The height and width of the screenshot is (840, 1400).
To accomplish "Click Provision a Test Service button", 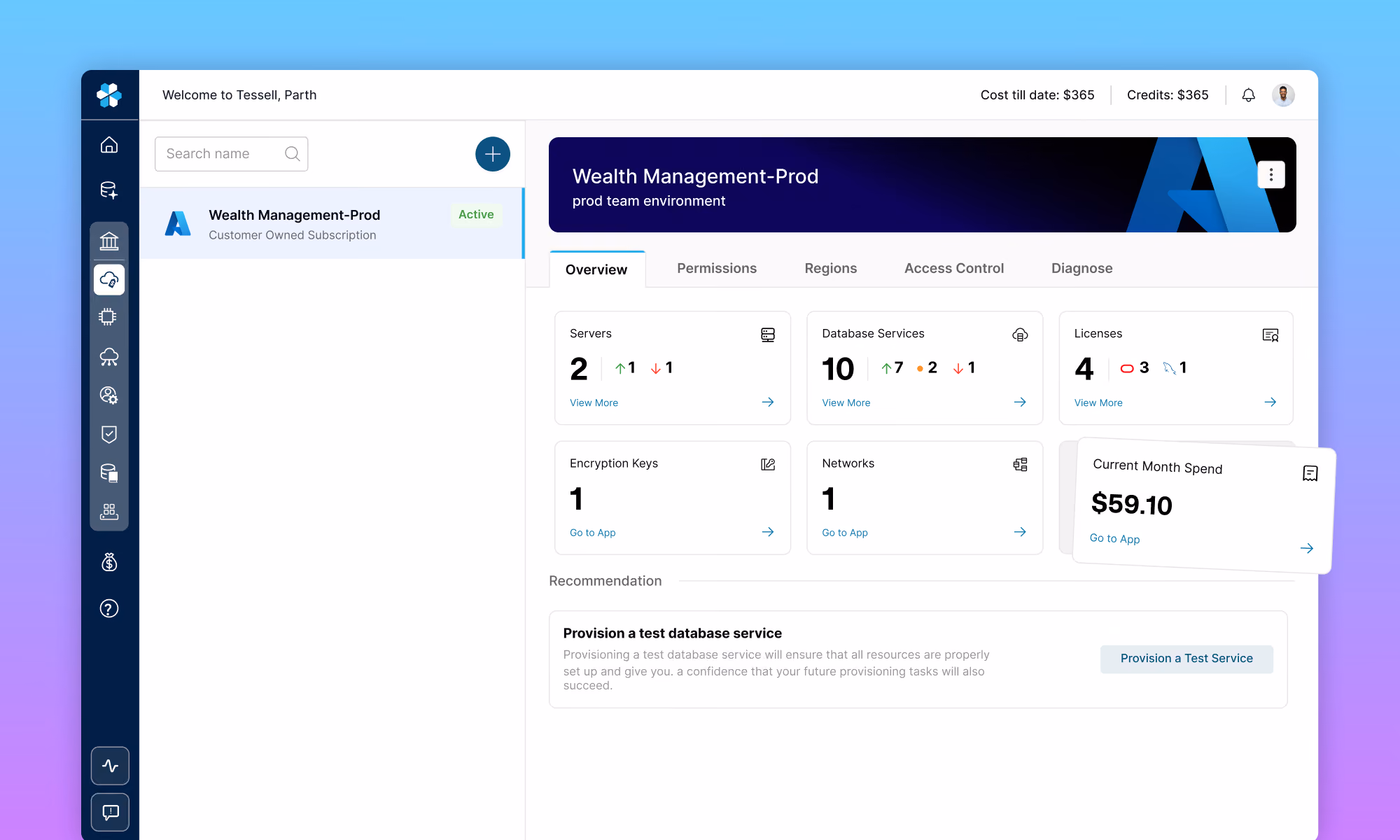I will click(x=1186, y=659).
